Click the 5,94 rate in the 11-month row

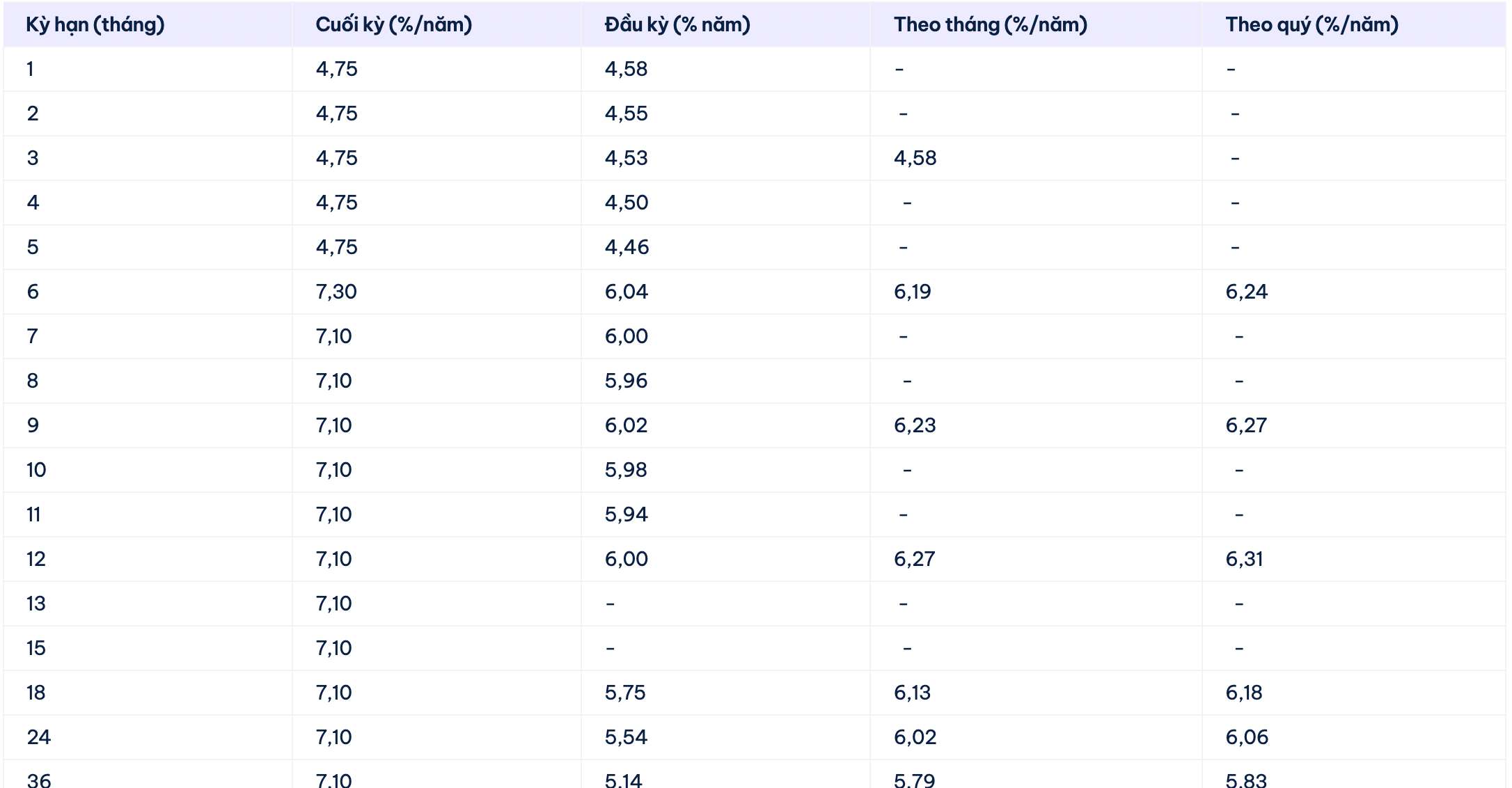(626, 514)
